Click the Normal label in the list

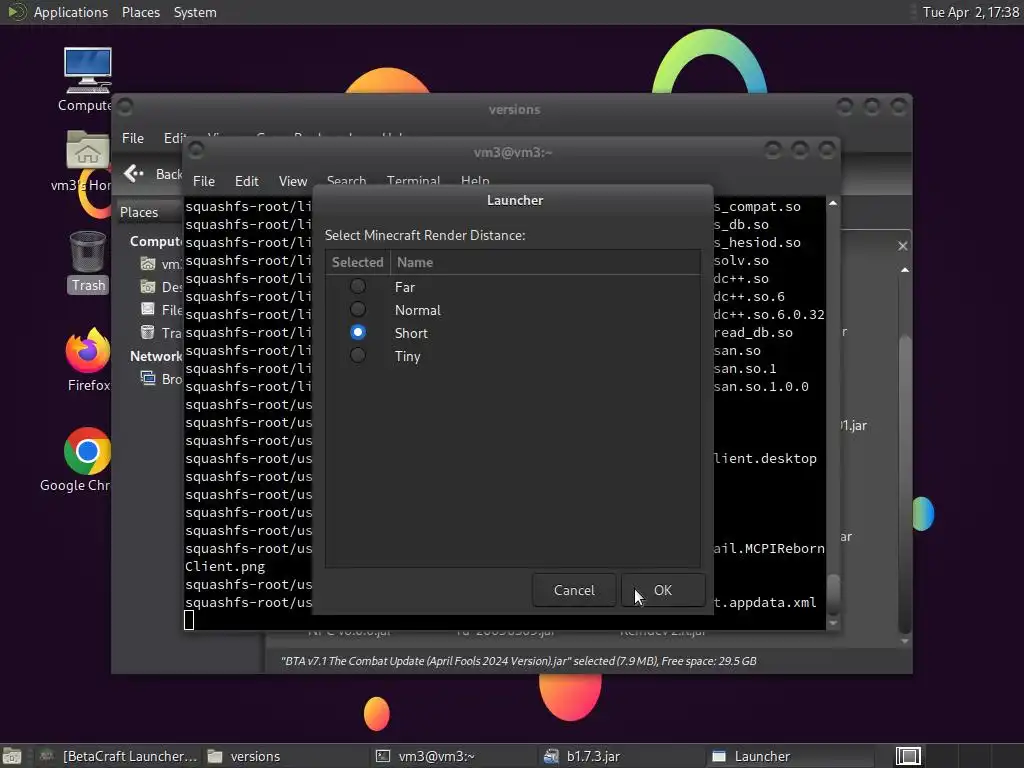(x=417, y=310)
